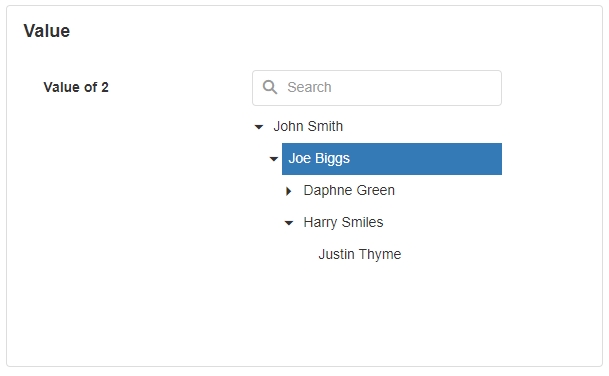The height and width of the screenshot is (376, 609).
Task: Collapse the Harry Smiles node arrow
Action: click(x=289, y=223)
